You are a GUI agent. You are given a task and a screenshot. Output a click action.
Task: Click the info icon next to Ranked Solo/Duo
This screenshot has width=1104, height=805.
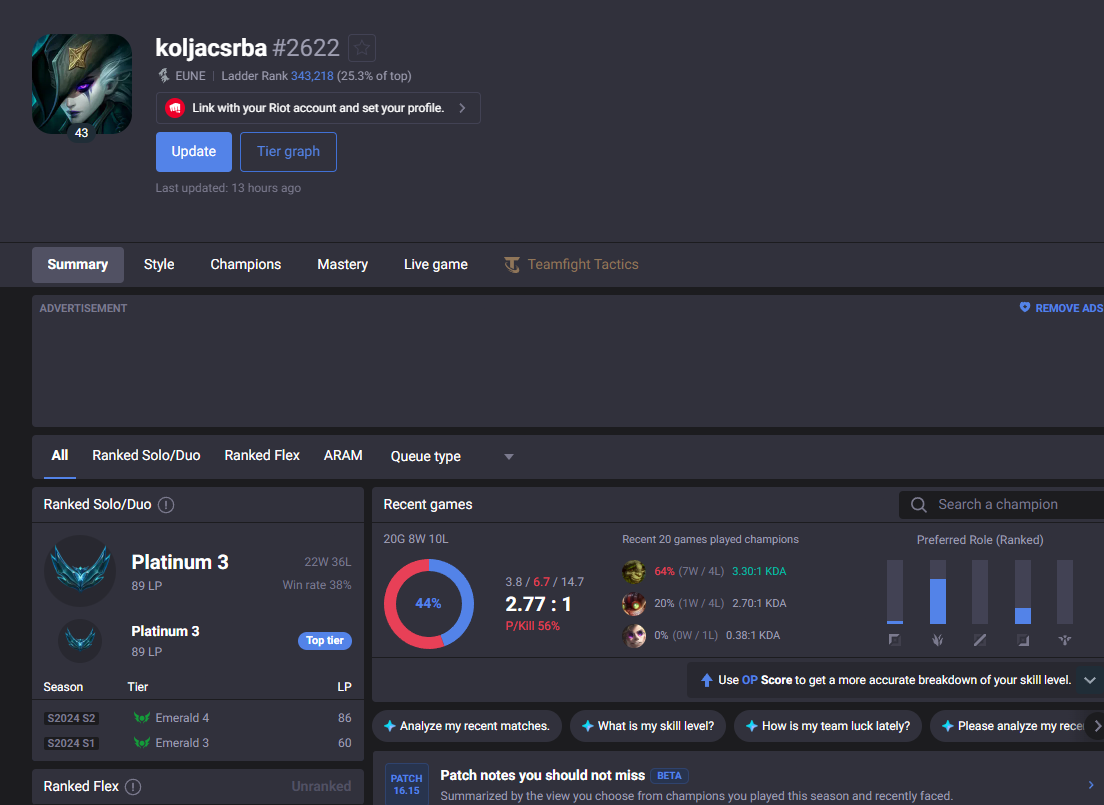[x=165, y=505]
